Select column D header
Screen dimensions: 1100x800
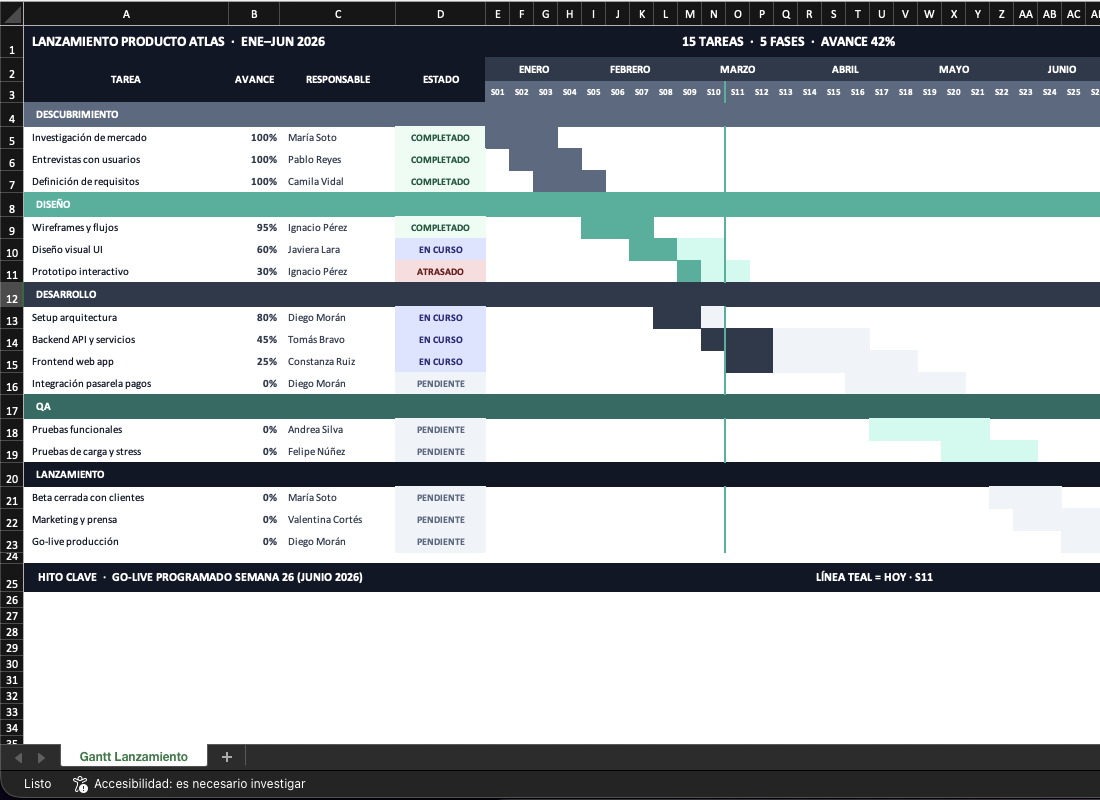[x=440, y=14]
